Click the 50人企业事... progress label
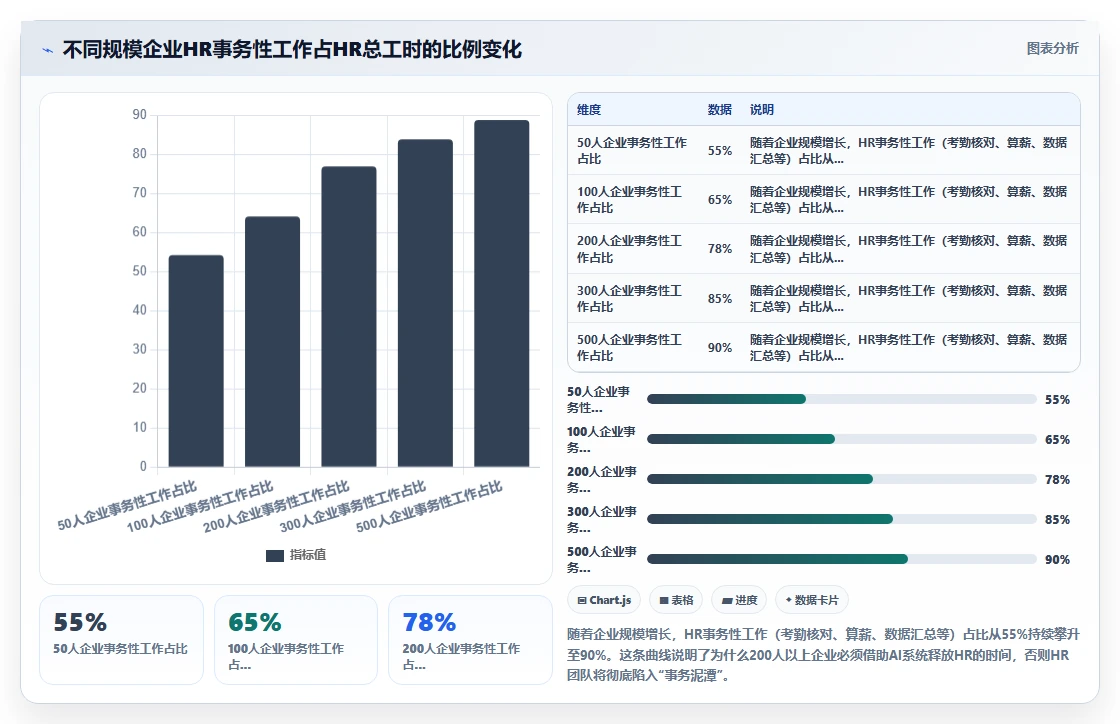This screenshot has width=1120, height=724. tap(599, 400)
